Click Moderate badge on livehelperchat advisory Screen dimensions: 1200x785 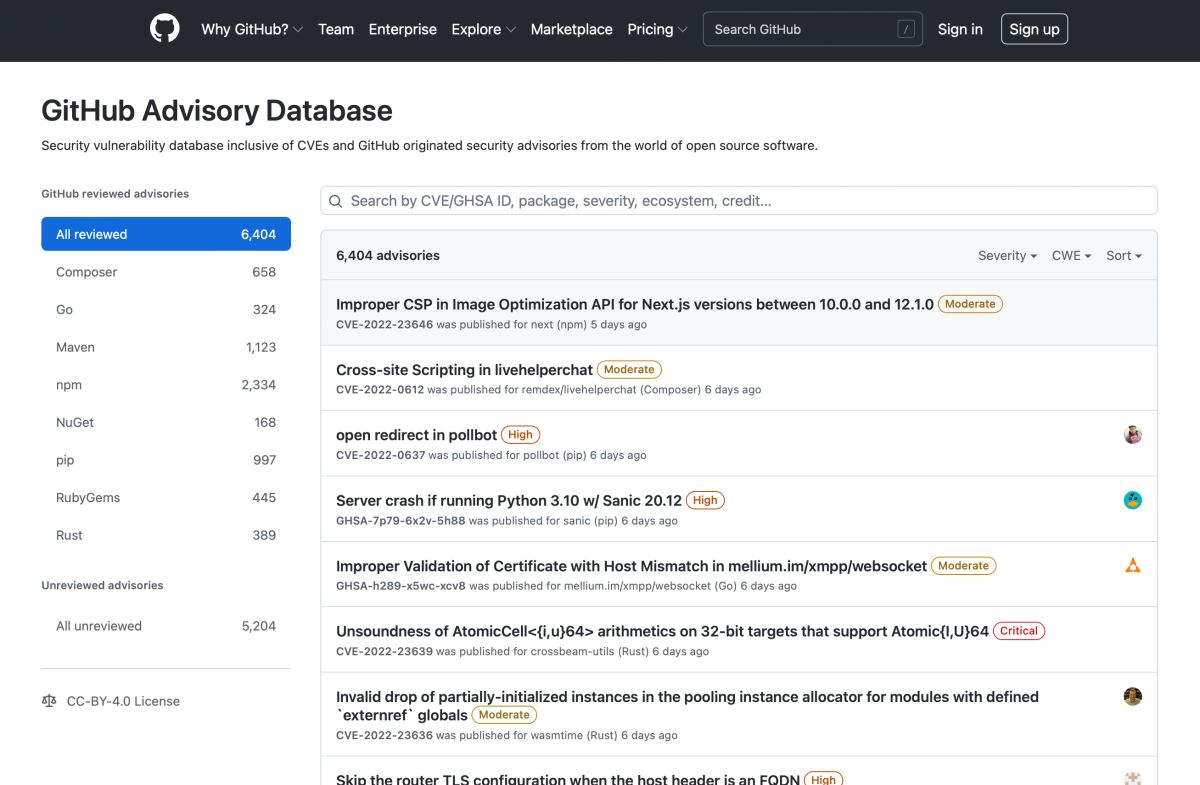point(629,370)
